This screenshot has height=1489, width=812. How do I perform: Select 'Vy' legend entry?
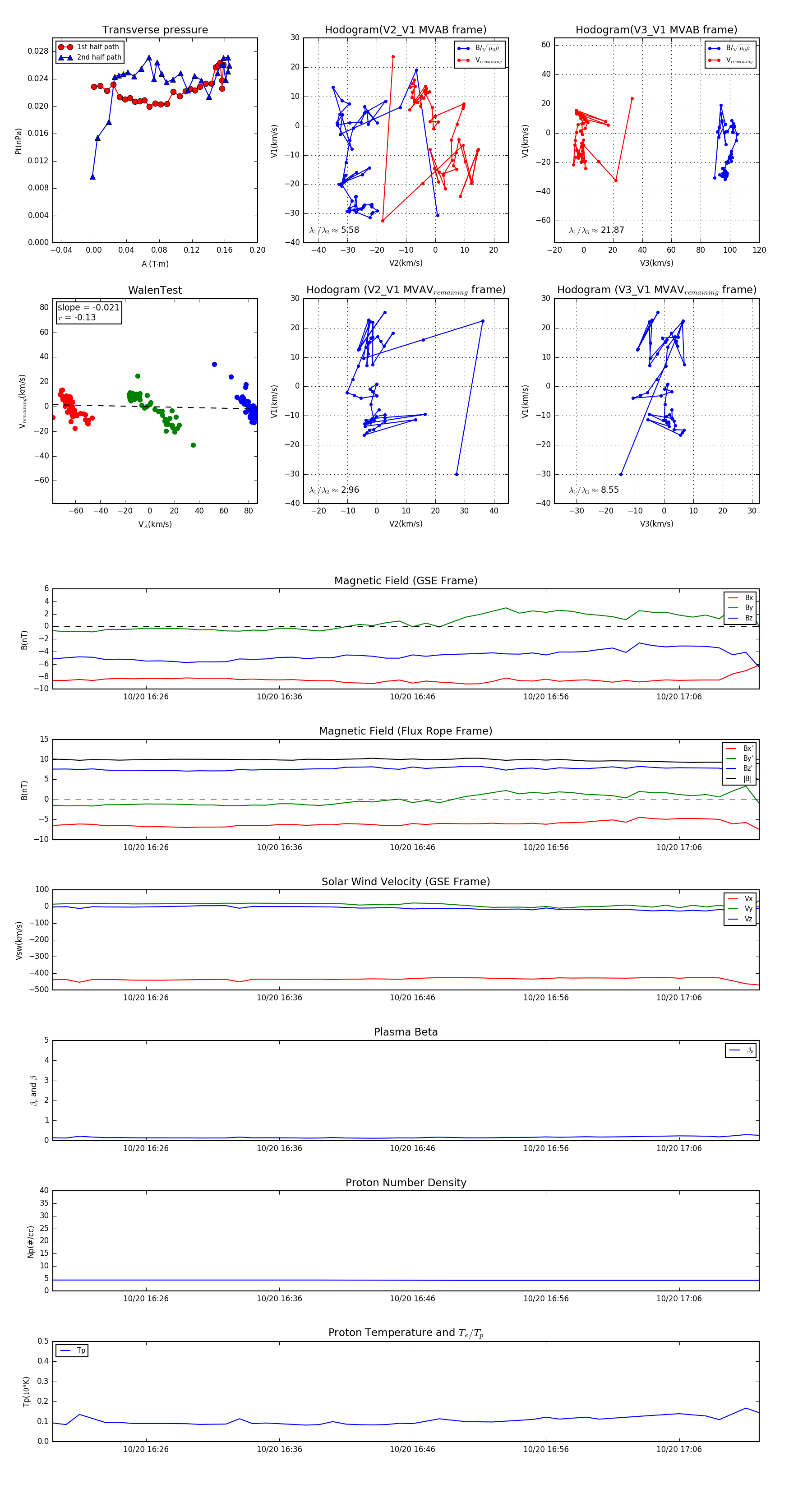point(740,909)
